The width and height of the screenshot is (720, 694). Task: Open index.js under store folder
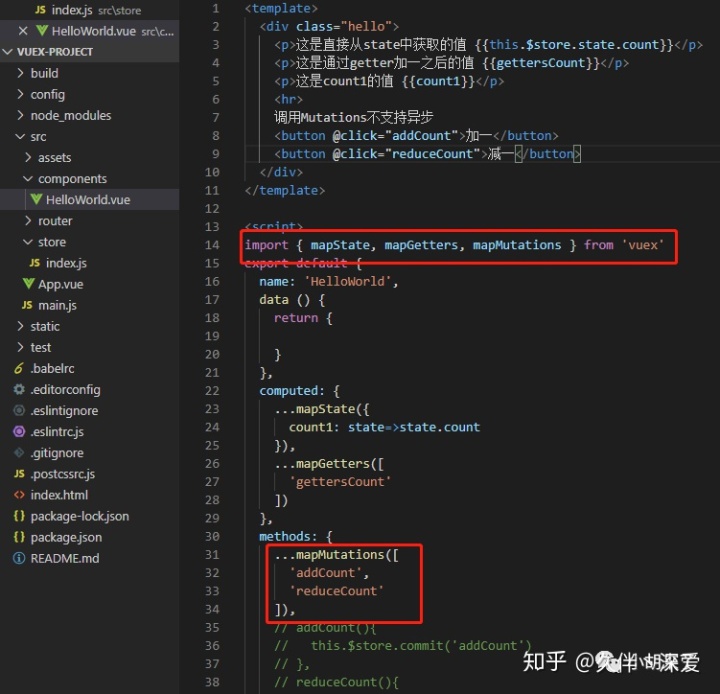tap(90, 263)
